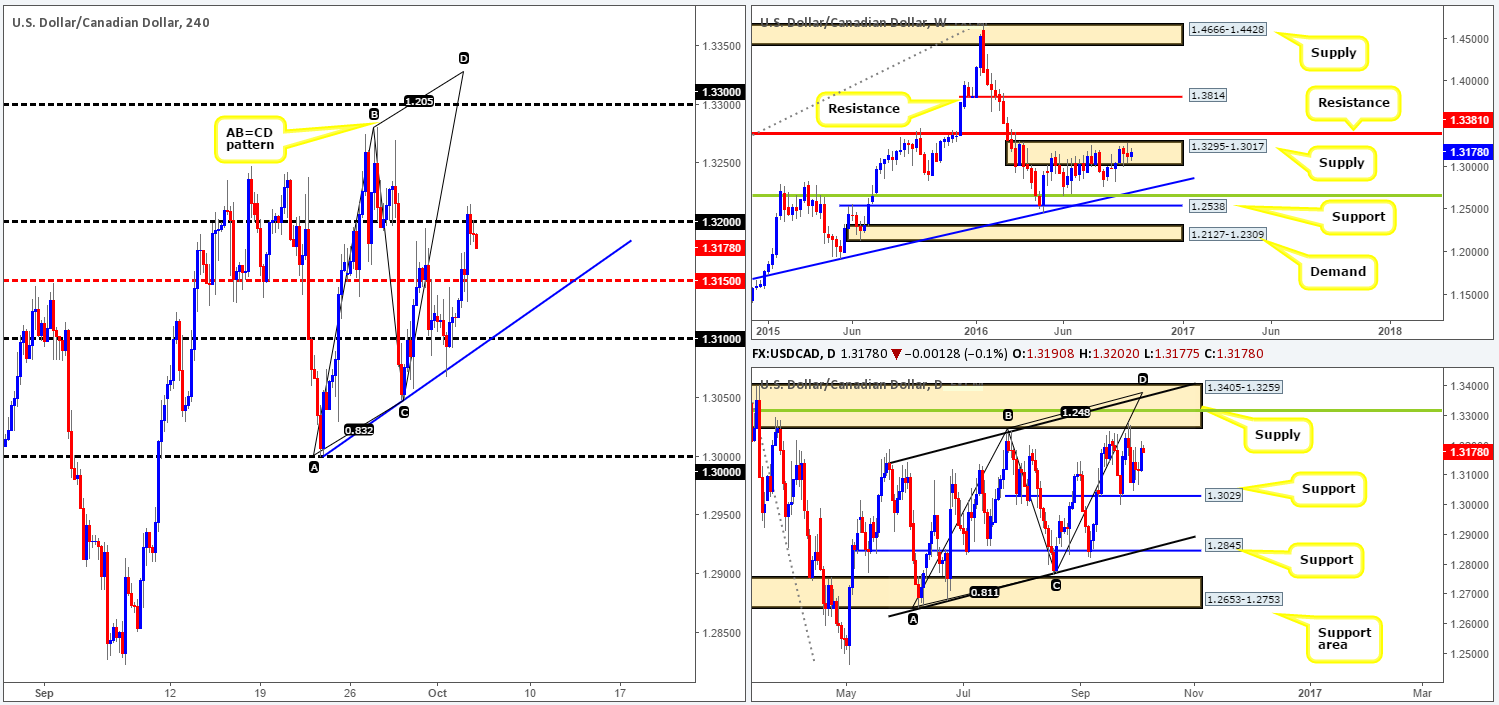Click the 0.832 ratio label
This screenshot has height=705, width=1499.
[x=359, y=430]
